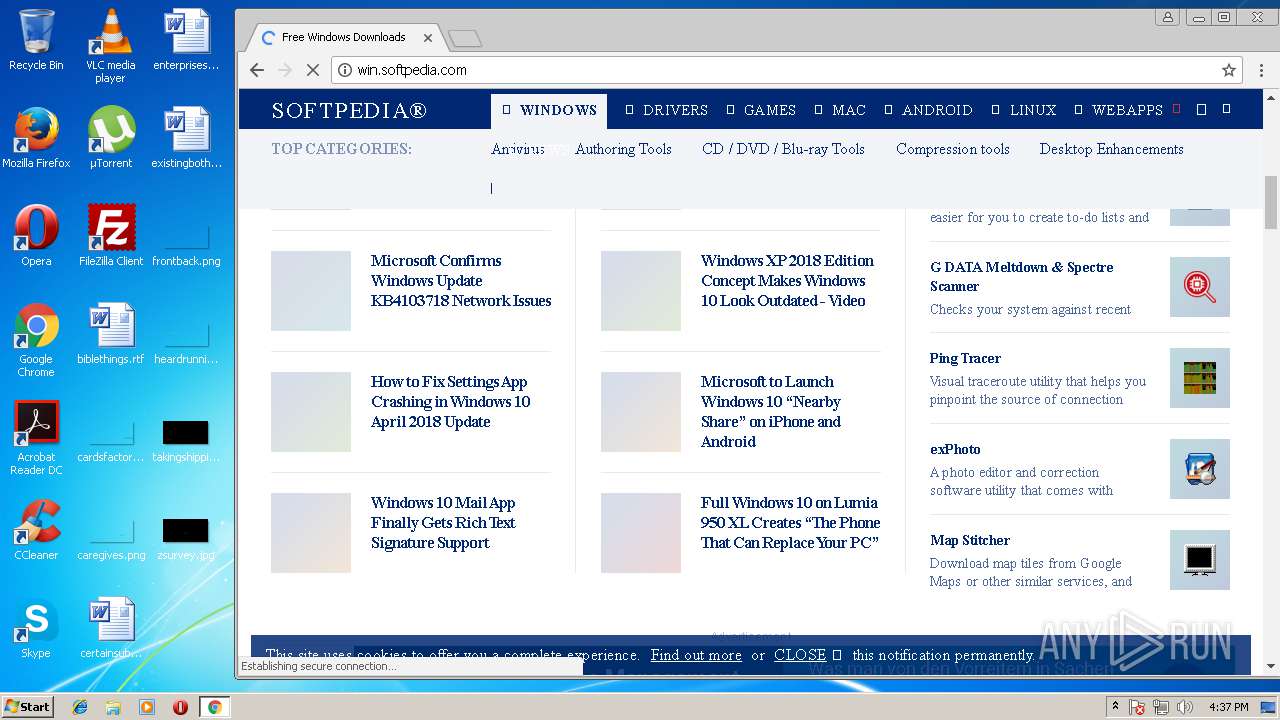This screenshot has width=1280, height=720.
Task: Open G DATA Meltdown scanner icon
Action: click(x=1200, y=287)
